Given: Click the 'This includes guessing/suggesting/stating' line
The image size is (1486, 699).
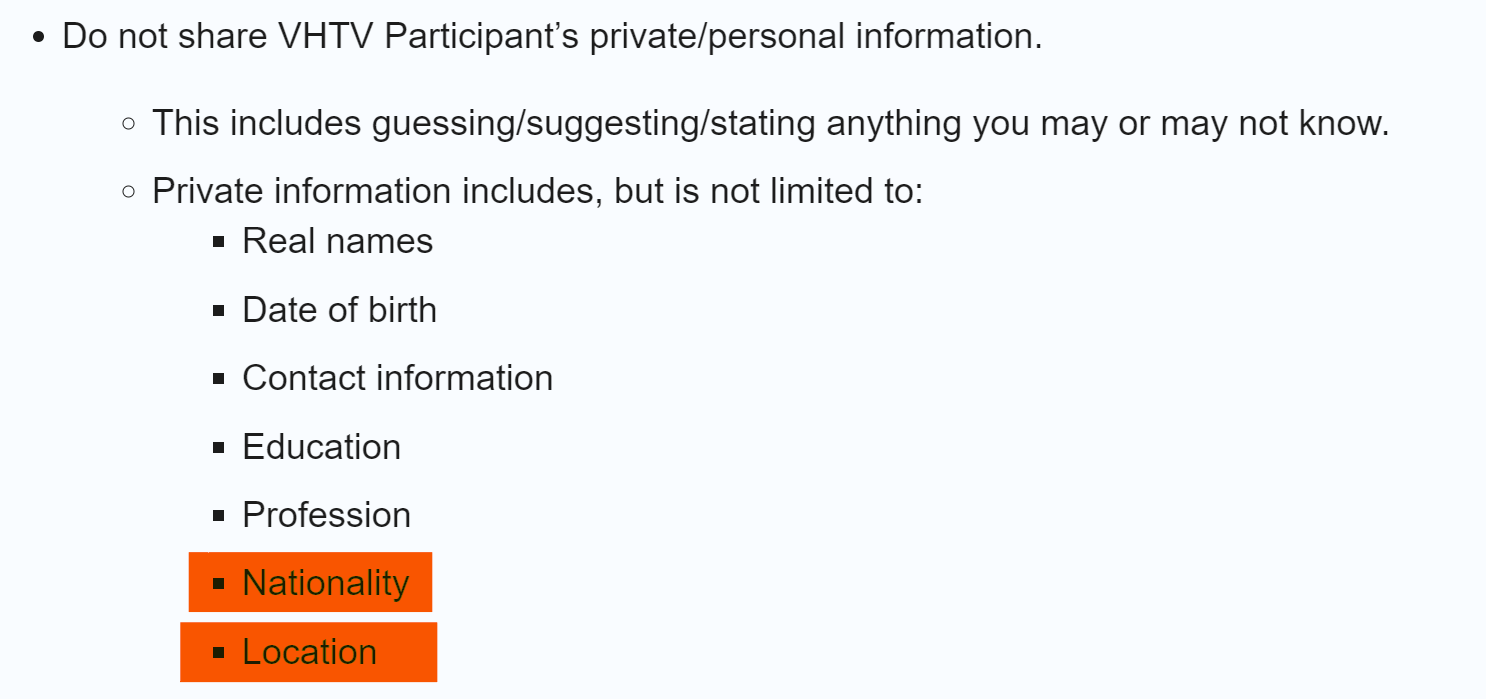Looking at the screenshot, I should pos(770,124).
